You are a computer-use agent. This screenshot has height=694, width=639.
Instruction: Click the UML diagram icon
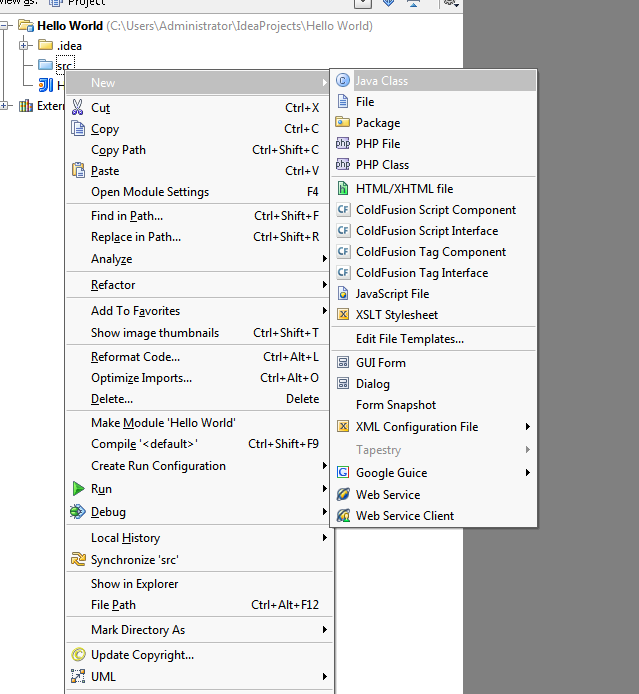(78, 676)
